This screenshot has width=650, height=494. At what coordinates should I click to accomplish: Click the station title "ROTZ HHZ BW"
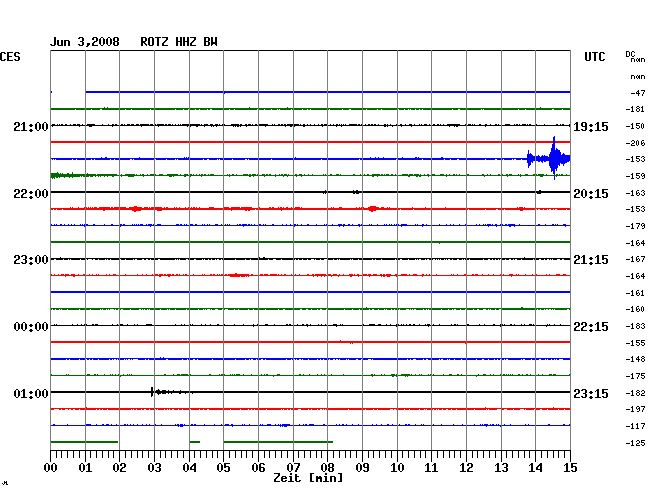[179, 42]
